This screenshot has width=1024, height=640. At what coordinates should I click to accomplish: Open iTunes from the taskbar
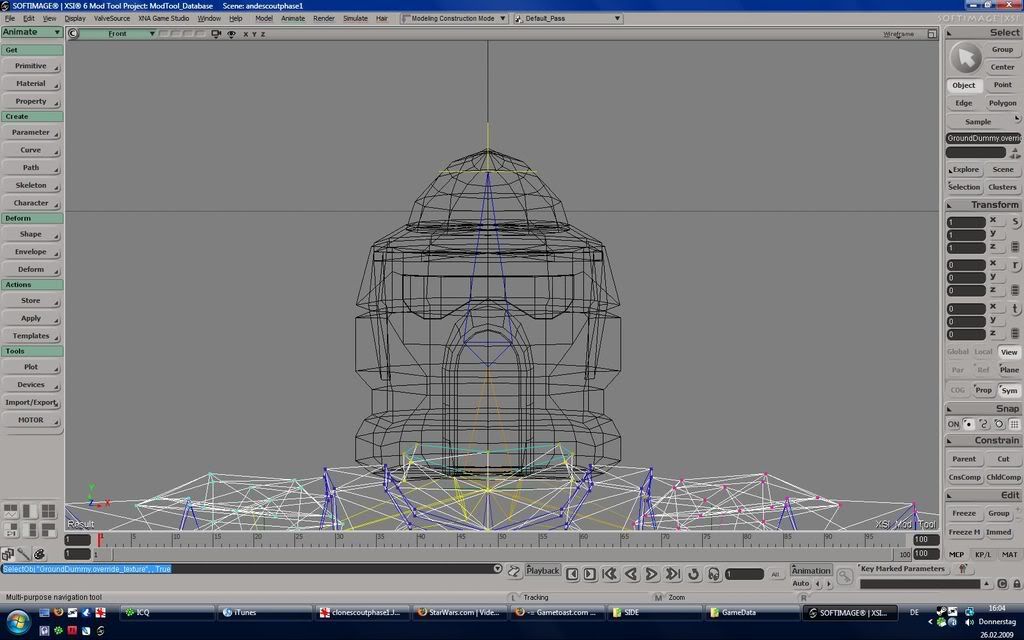coord(263,613)
